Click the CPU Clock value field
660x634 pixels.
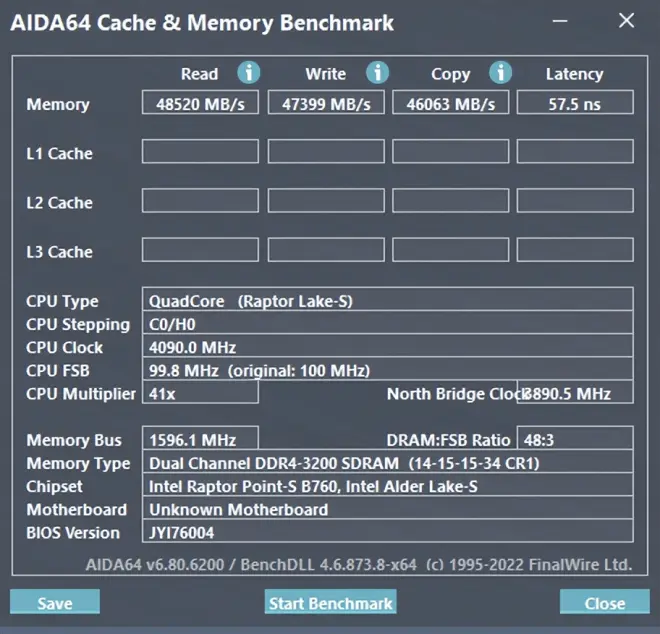[387, 347]
